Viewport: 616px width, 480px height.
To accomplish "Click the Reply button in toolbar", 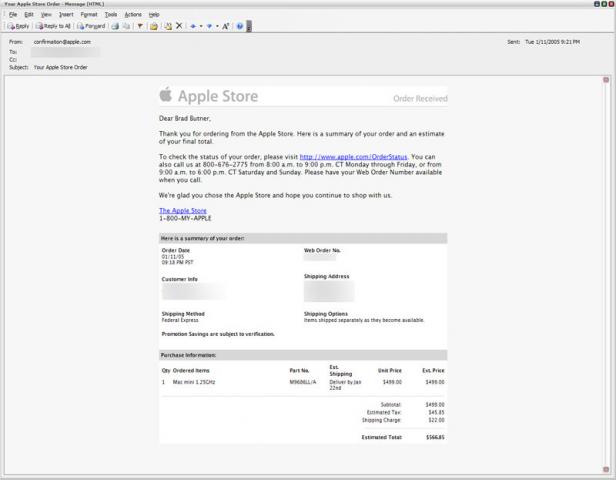I will 18,26.
